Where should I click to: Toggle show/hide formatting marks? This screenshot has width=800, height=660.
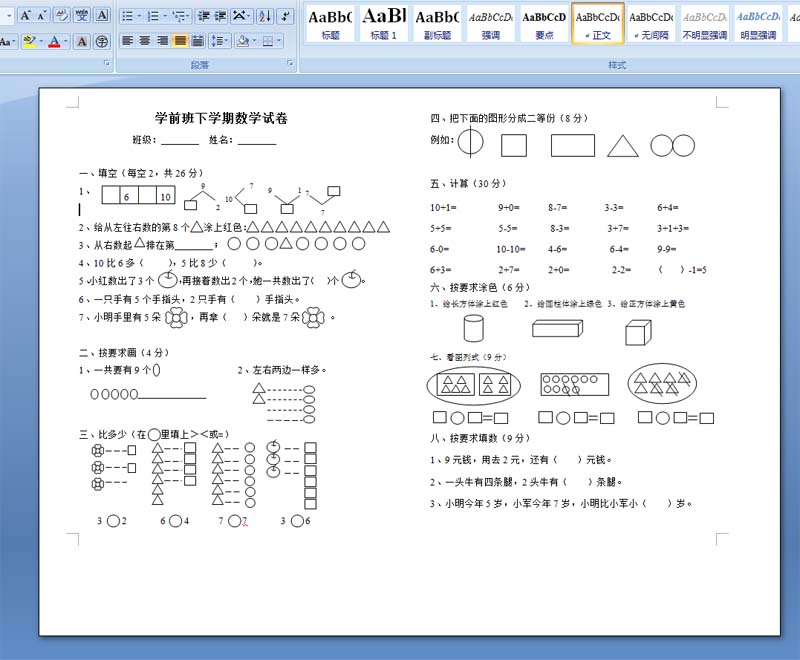[x=286, y=17]
